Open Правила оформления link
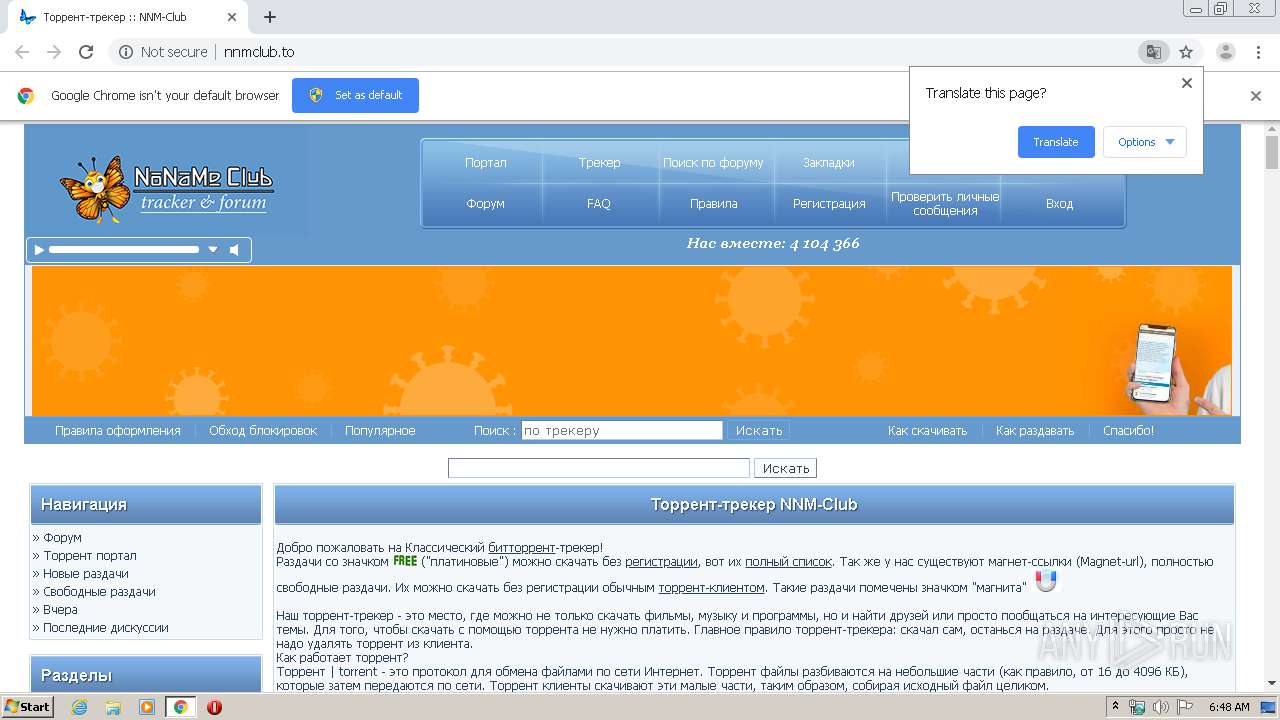The width and height of the screenshot is (1280, 720). (x=118, y=431)
